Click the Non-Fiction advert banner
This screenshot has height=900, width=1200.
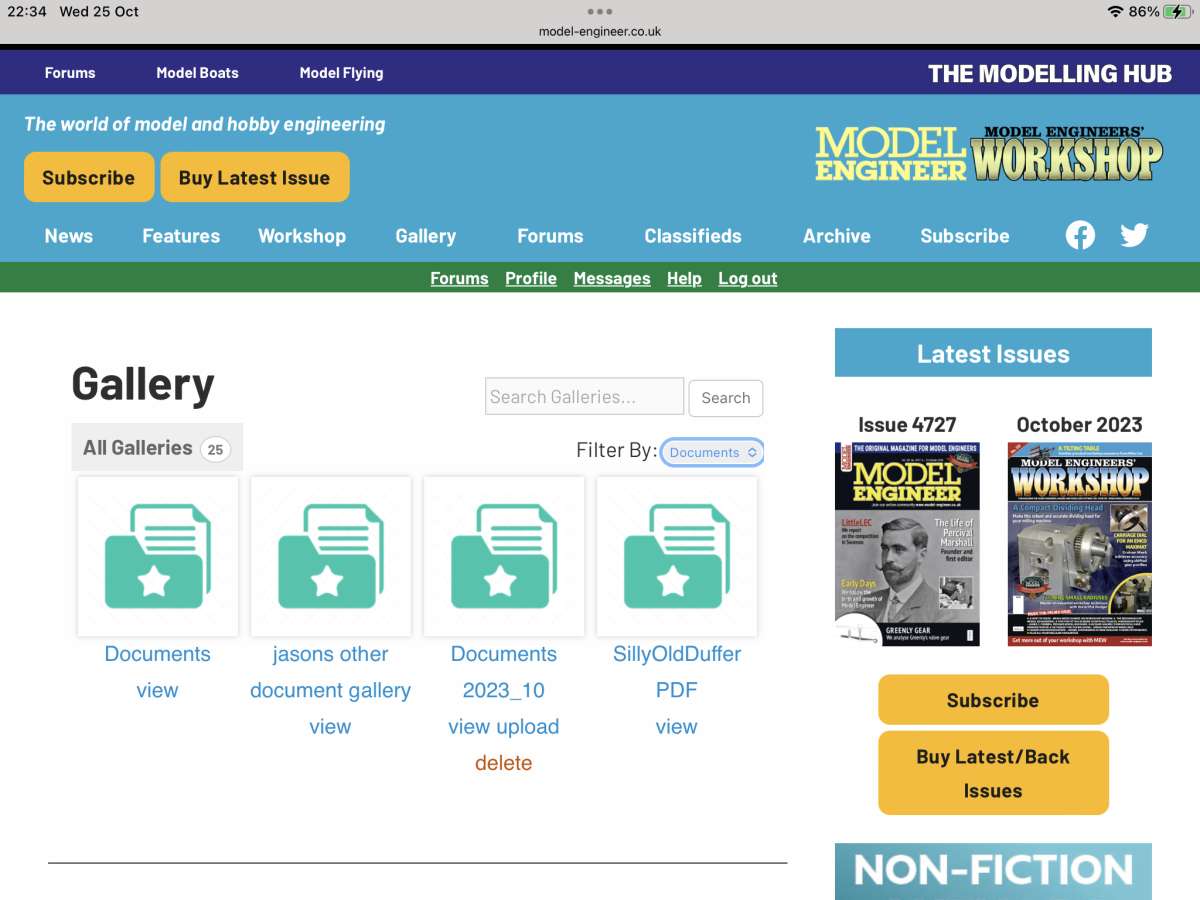[x=993, y=871]
